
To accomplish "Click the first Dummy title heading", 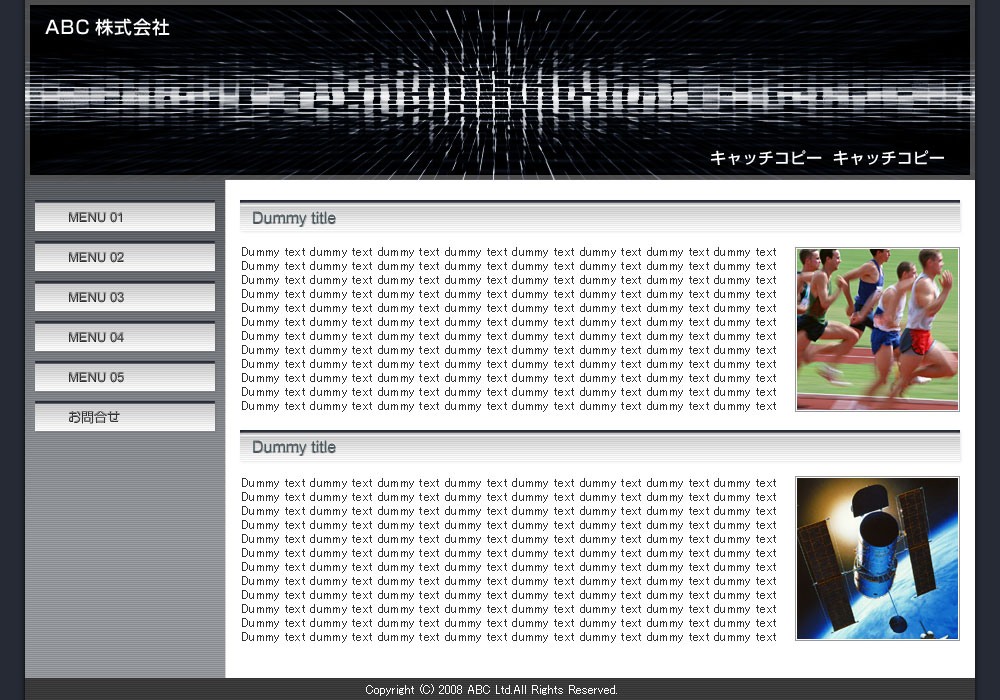I will click(x=294, y=218).
